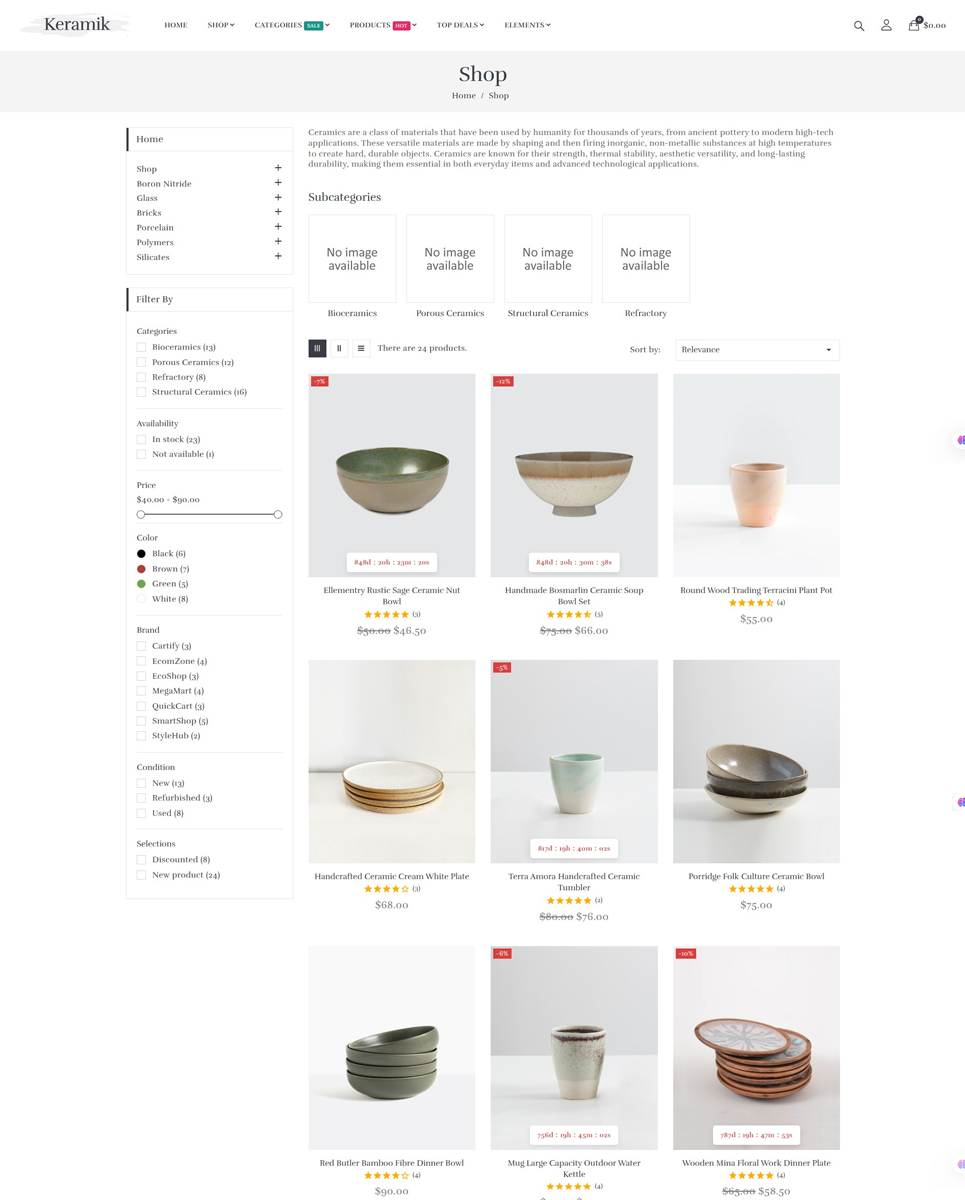Select the Green color swatch filter
Viewport: 965px width, 1200px height.
tap(141, 584)
